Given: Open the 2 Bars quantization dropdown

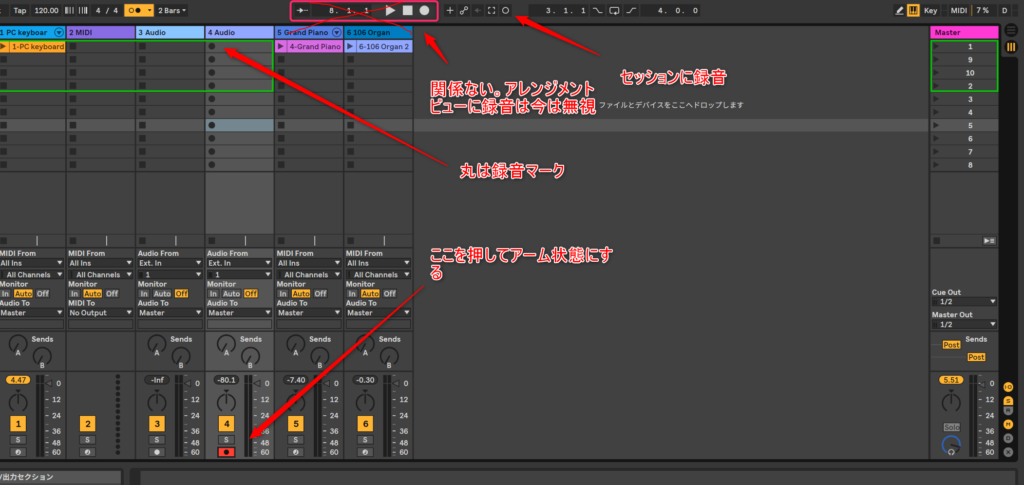Looking at the screenshot, I should point(172,10).
